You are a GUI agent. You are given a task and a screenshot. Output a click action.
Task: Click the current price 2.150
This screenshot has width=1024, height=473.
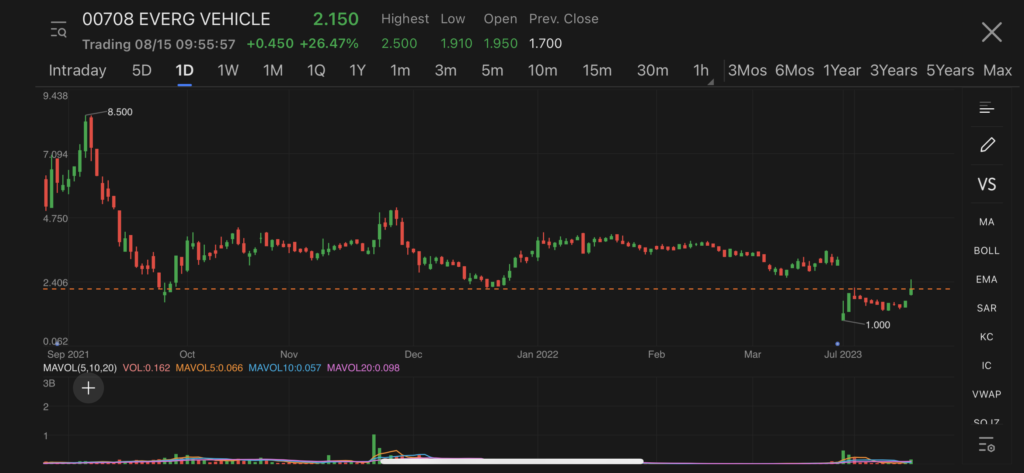(x=336, y=19)
